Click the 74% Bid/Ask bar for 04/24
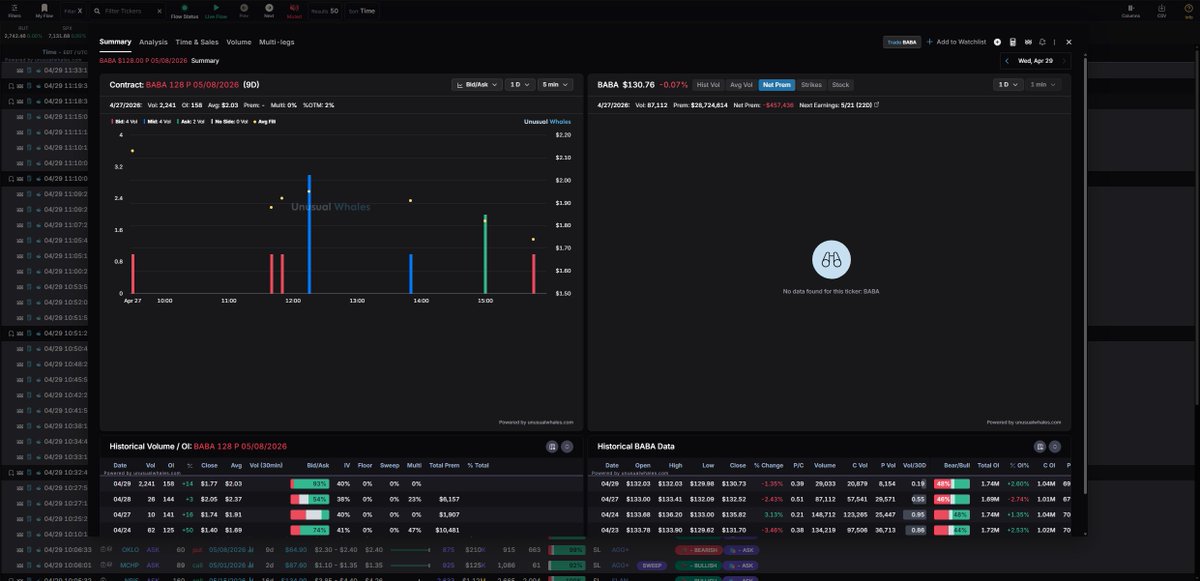 point(310,529)
